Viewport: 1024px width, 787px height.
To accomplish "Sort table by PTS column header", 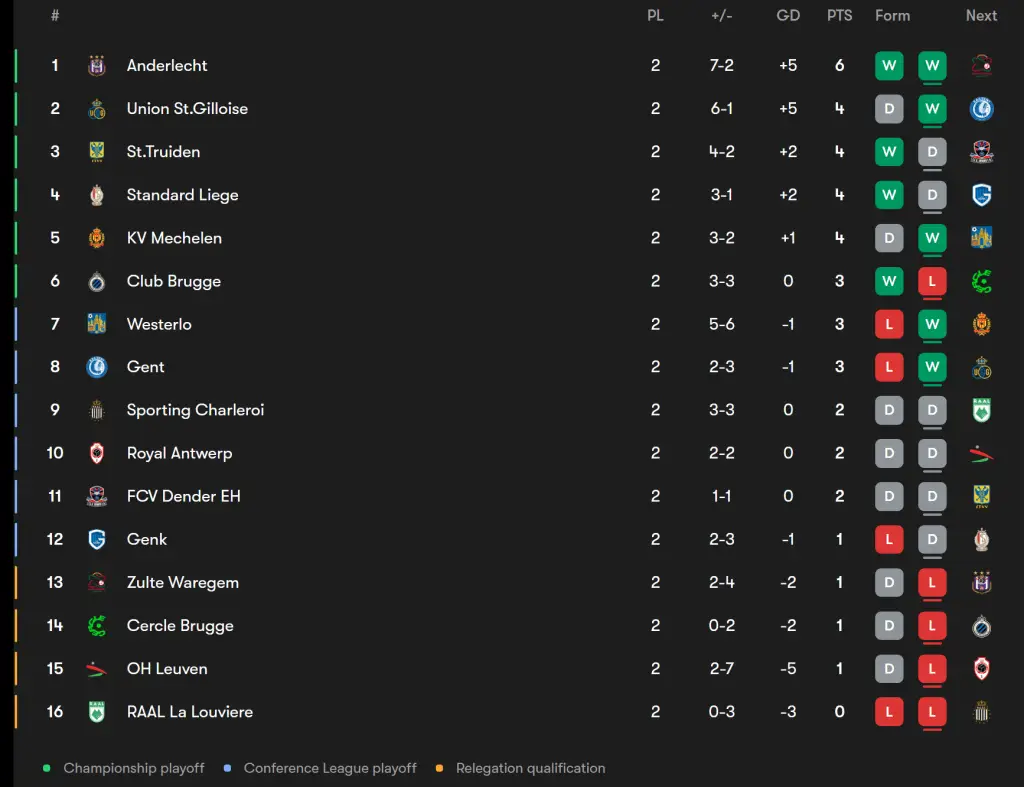I will pyautogui.click(x=839, y=16).
